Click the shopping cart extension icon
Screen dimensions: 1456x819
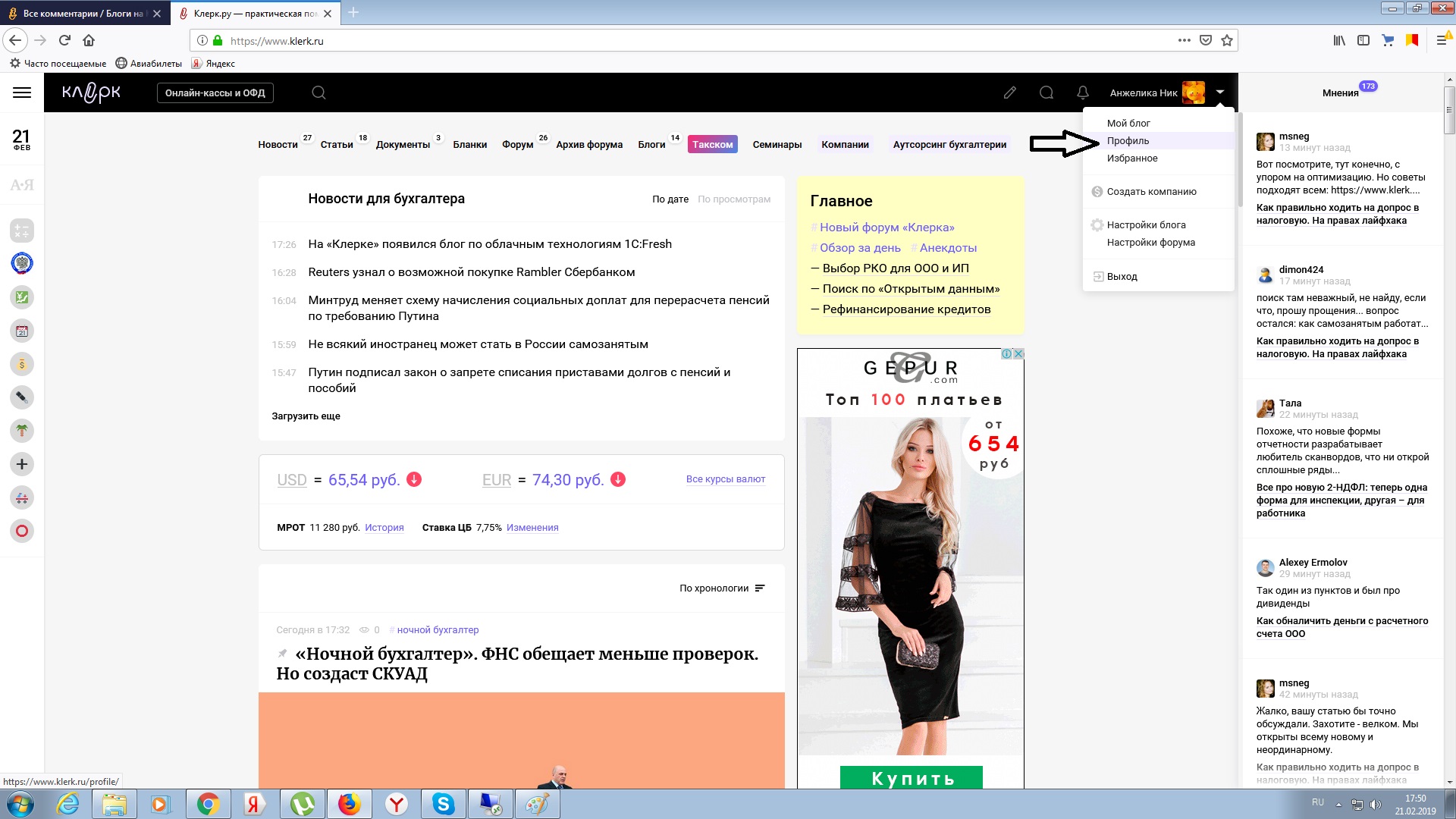[1388, 40]
